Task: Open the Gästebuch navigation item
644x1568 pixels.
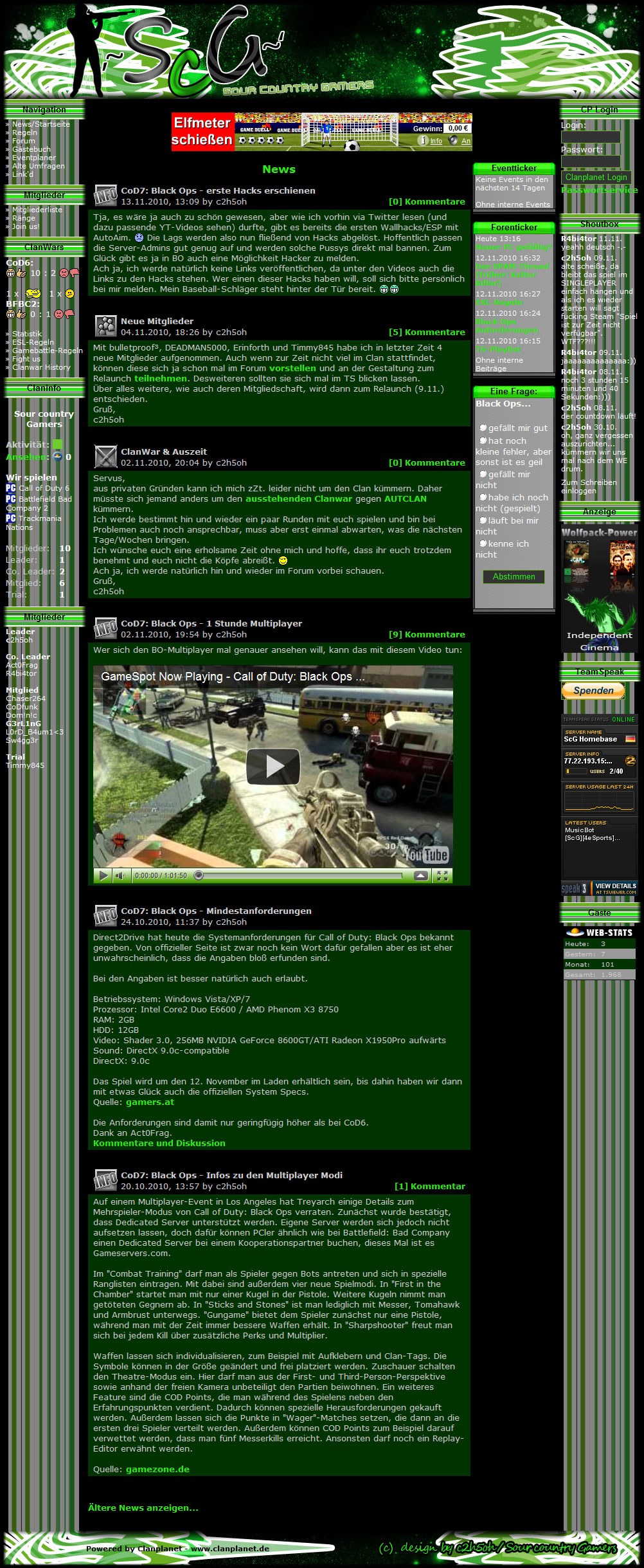Action: point(31,149)
